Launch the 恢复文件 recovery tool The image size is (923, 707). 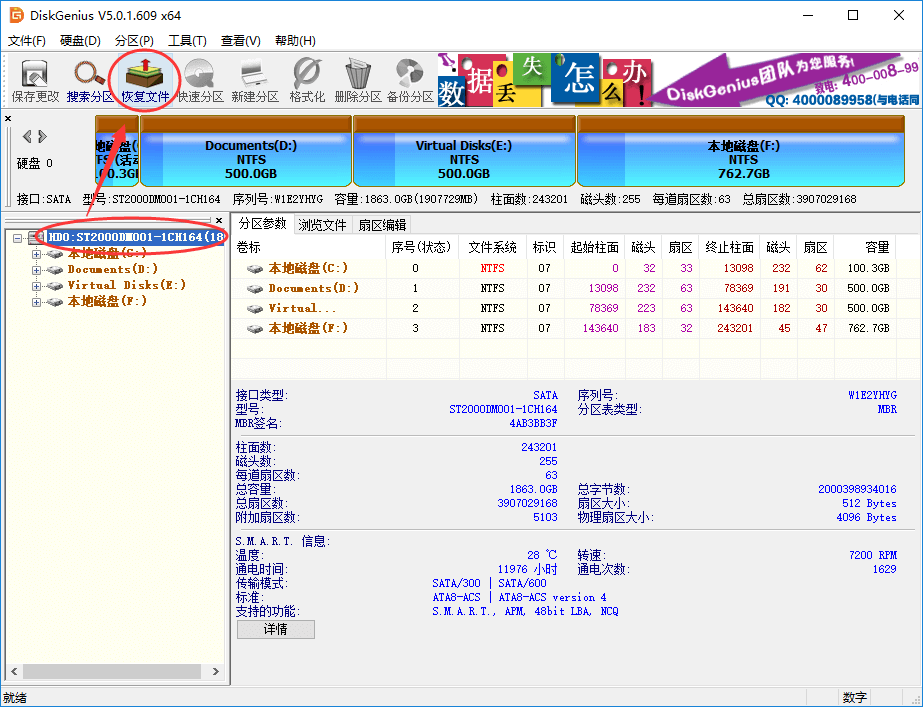click(x=145, y=81)
